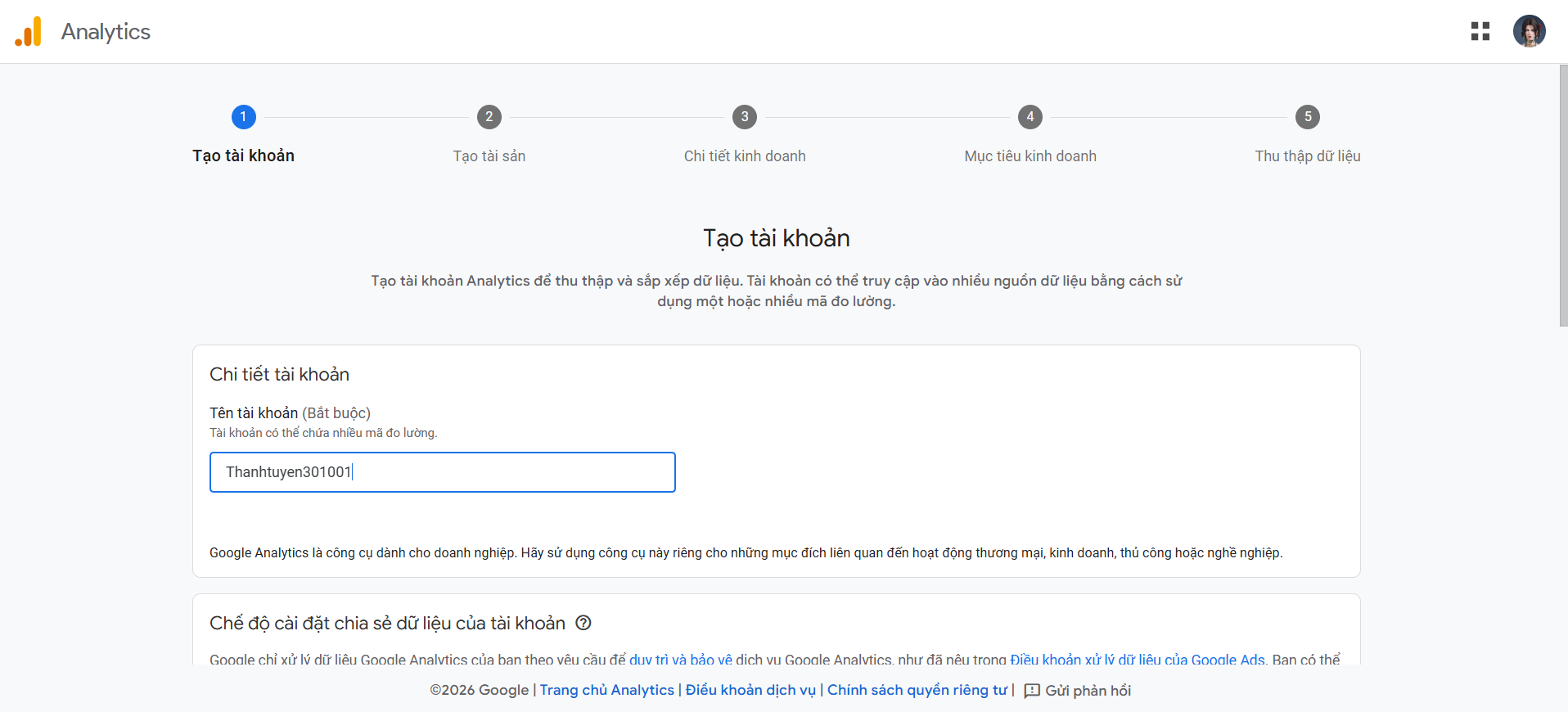Open Điều khoản dịch vụ link
Viewport: 1568px width, 712px height.
[750, 690]
